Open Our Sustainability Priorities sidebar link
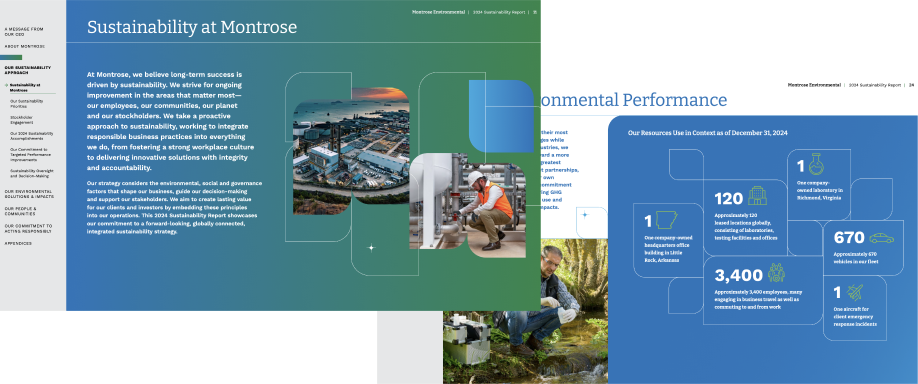Viewport: 918px width, 384px height. 27,104
